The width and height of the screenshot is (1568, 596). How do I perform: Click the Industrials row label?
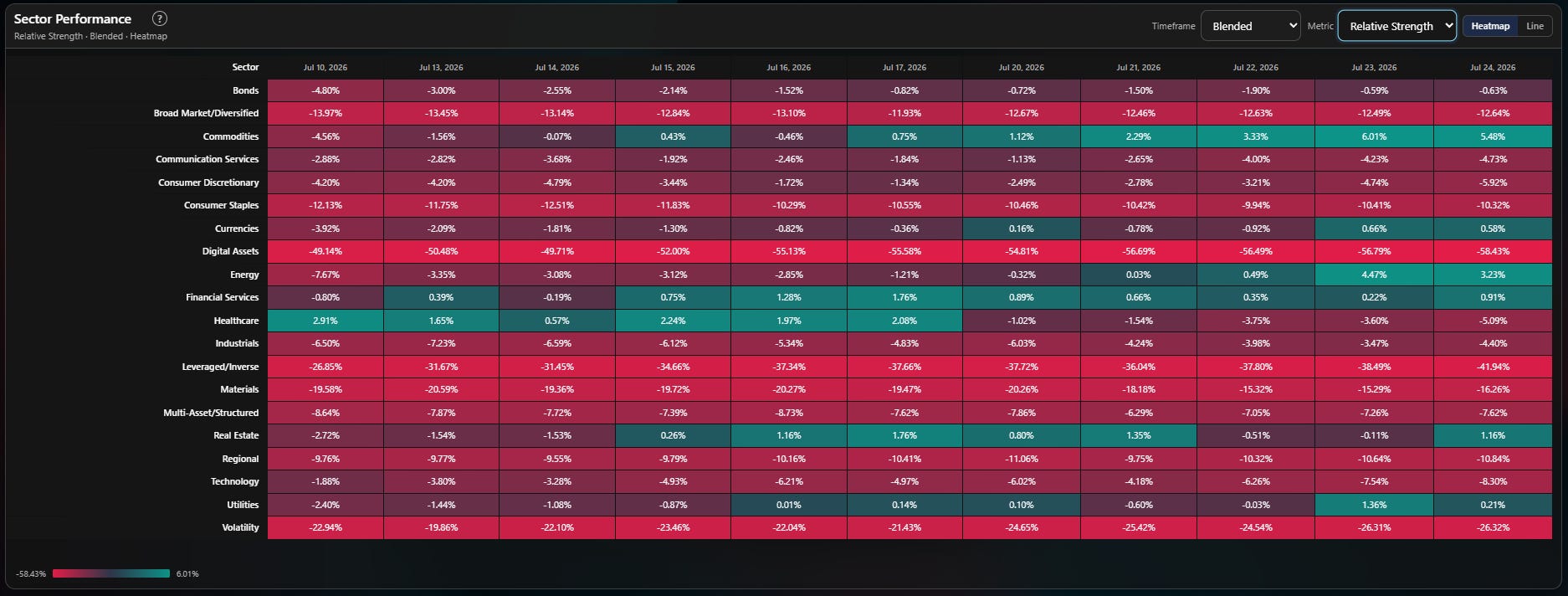click(x=237, y=343)
